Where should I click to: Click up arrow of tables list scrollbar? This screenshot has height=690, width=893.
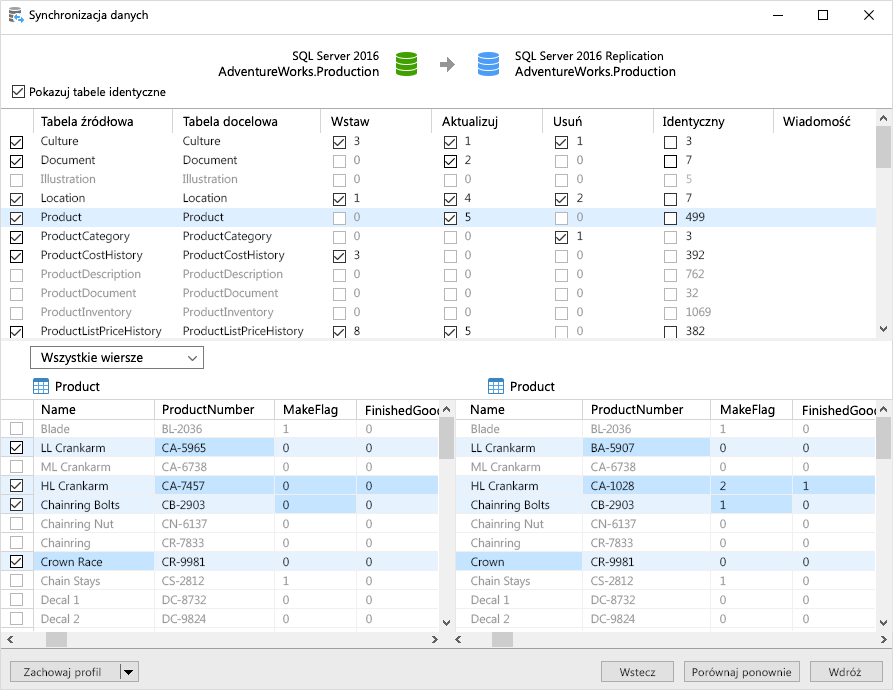coord(883,118)
